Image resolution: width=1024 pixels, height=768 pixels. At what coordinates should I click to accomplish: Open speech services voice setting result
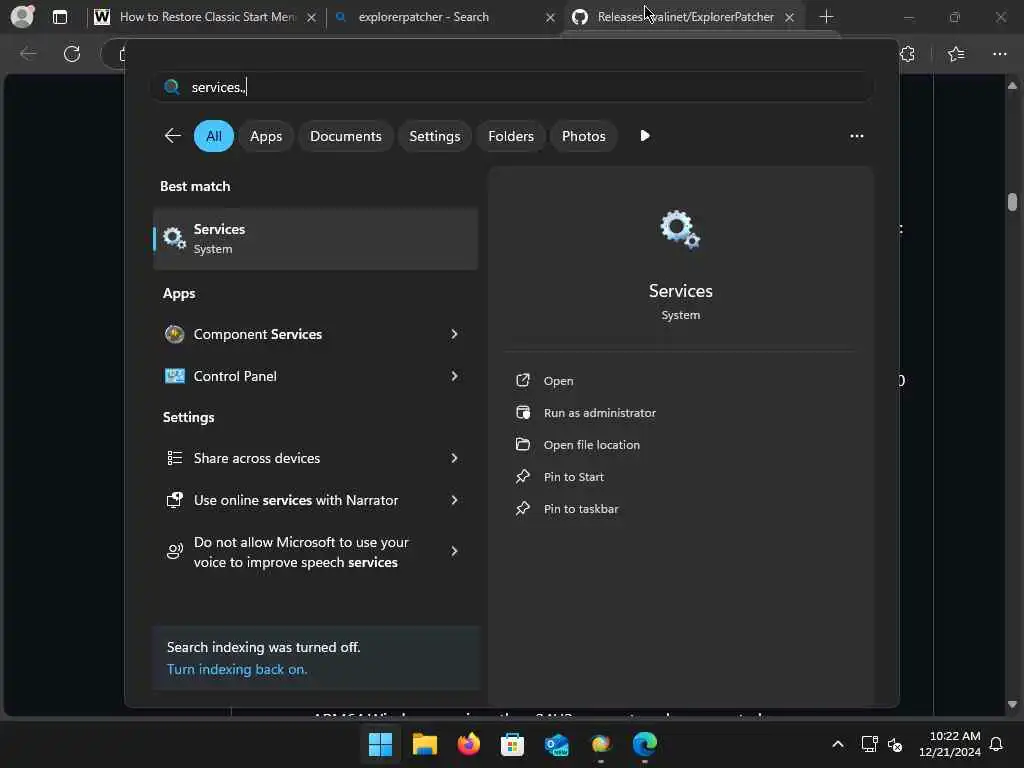(315, 552)
